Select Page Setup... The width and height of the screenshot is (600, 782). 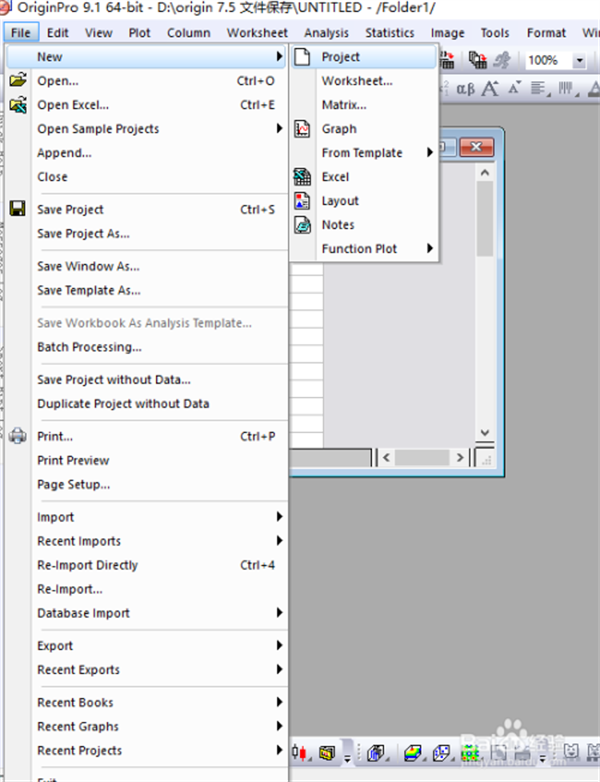tap(147, 484)
